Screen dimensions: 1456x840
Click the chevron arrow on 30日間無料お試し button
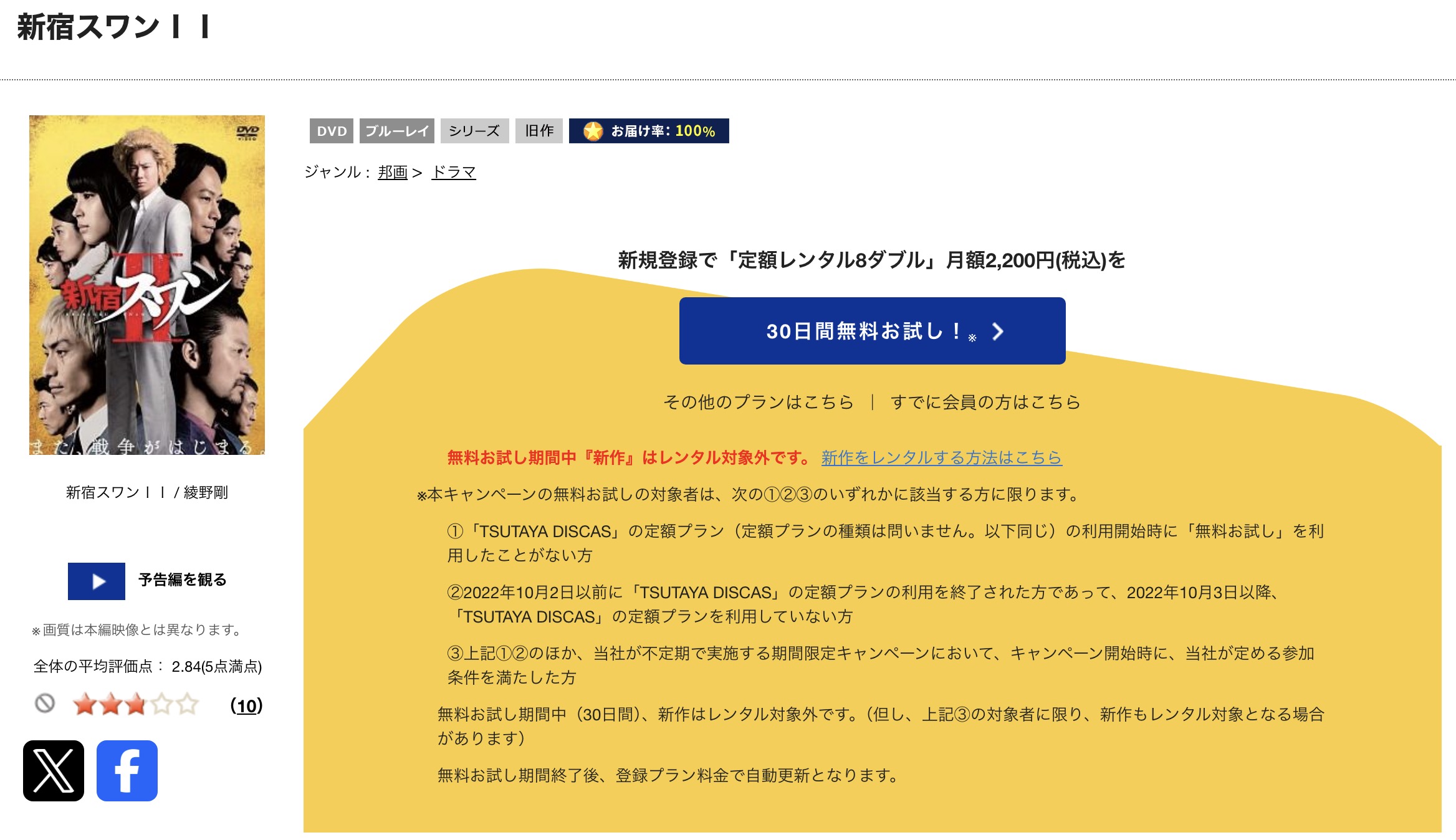pyautogui.click(x=997, y=332)
